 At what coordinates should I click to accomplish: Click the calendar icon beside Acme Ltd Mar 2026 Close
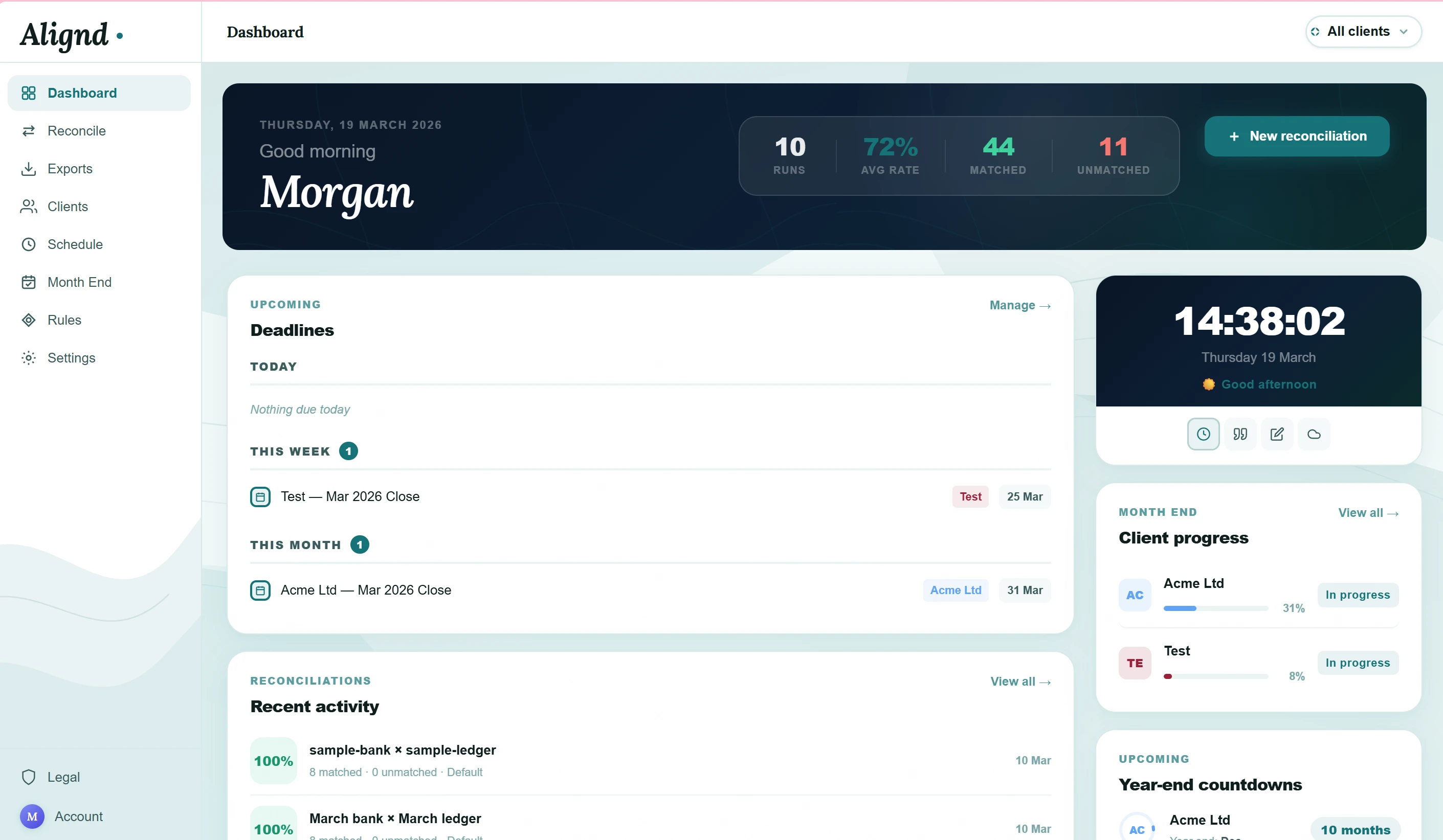260,590
